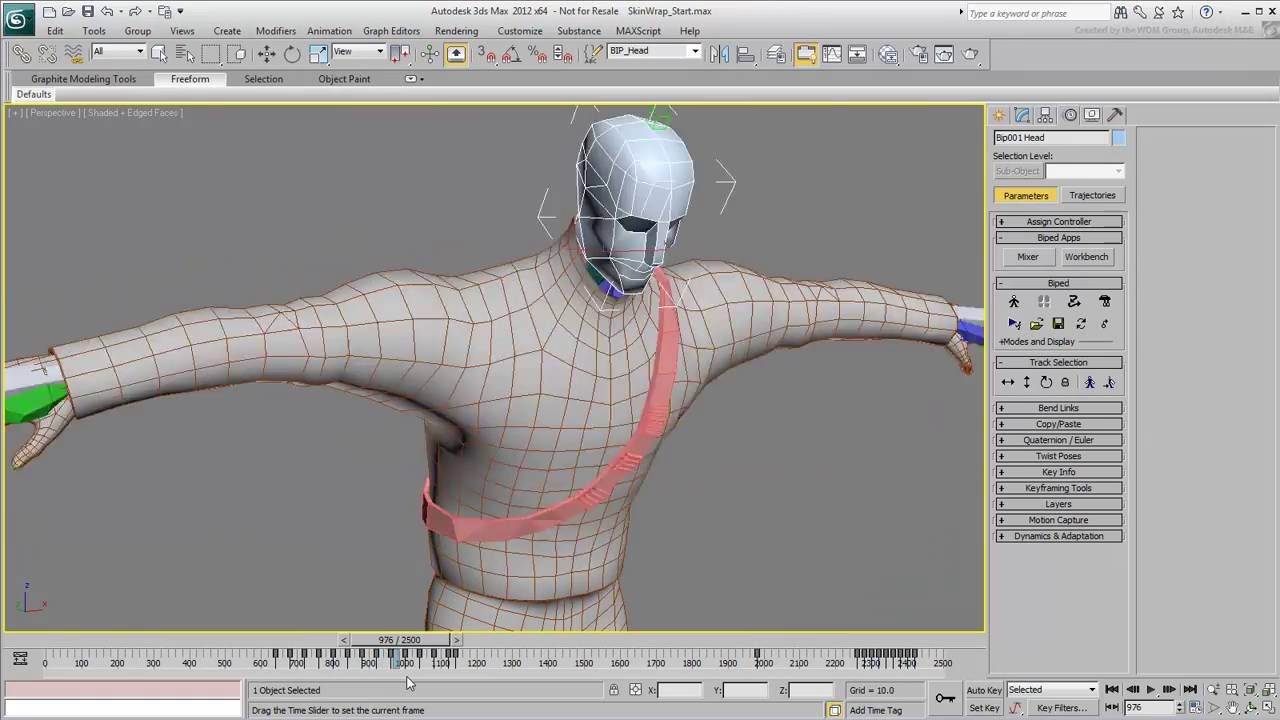Screen dimensions: 1280x720
Task: Click the Render Production teapot icon
Action: coord(970,54)
